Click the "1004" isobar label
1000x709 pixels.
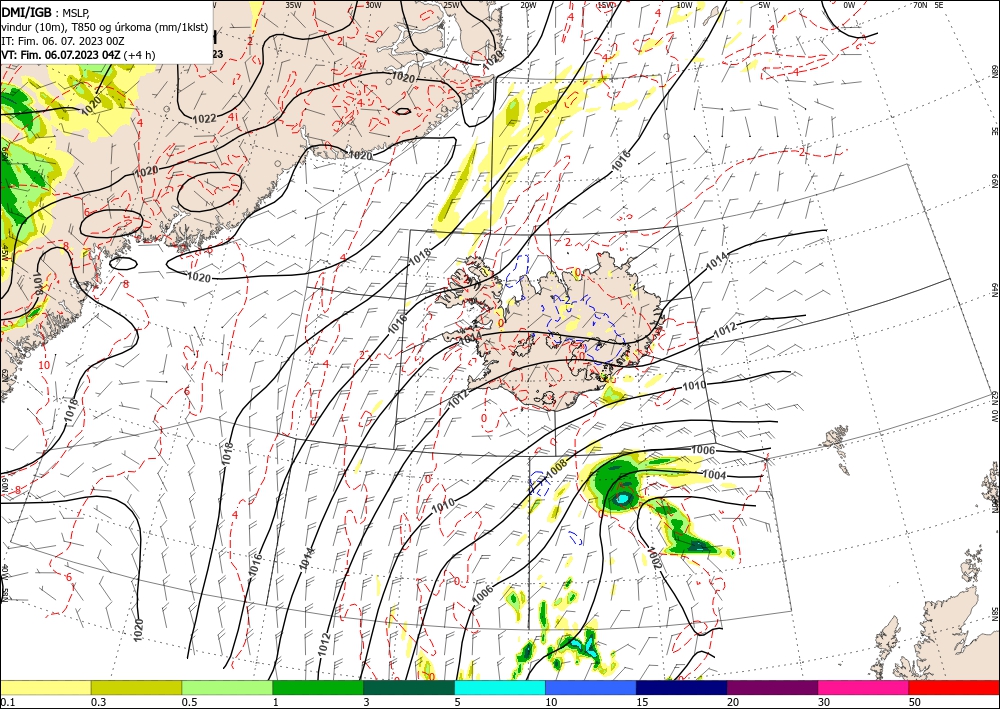tap(714, 475)
